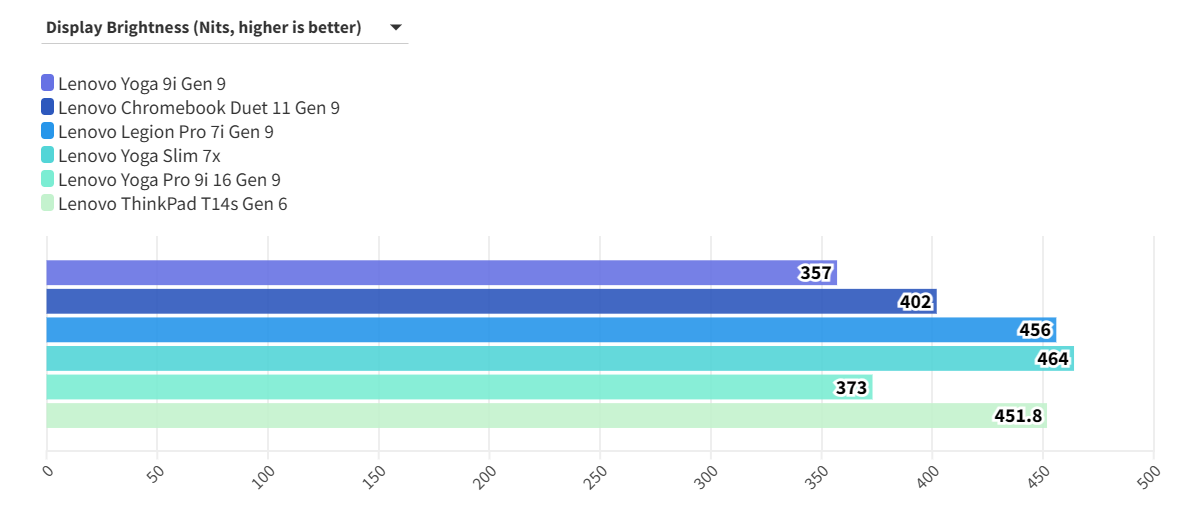Image resolution: width=1198 pixels, height=511 pixels.
Task: Click the ThinkPad T14s Gen 6 legend swatch
Action: click(x=48, y=203)
